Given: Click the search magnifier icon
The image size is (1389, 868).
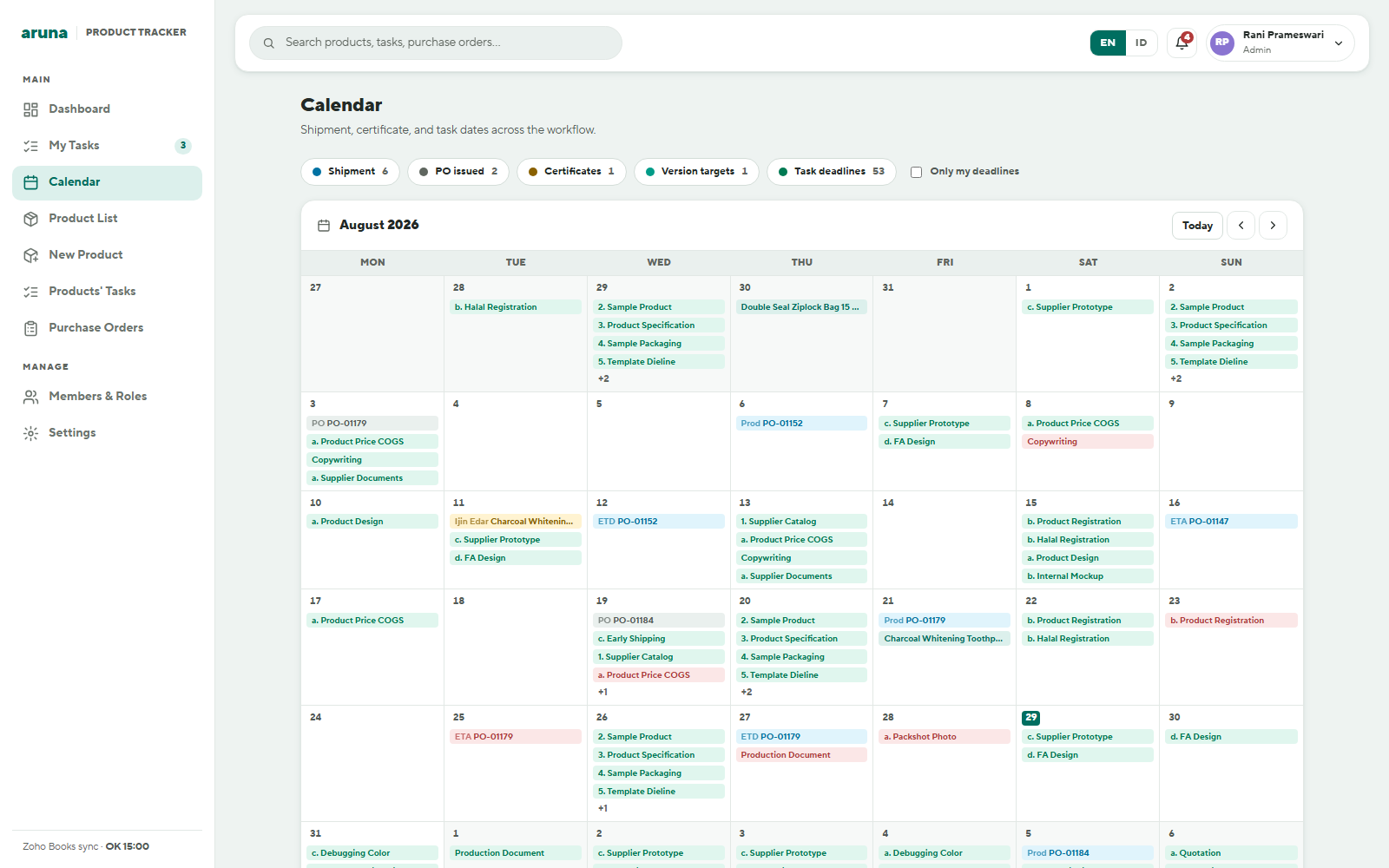Looking at the screenshot, I should pyautogui.click(x=269, y=43).
